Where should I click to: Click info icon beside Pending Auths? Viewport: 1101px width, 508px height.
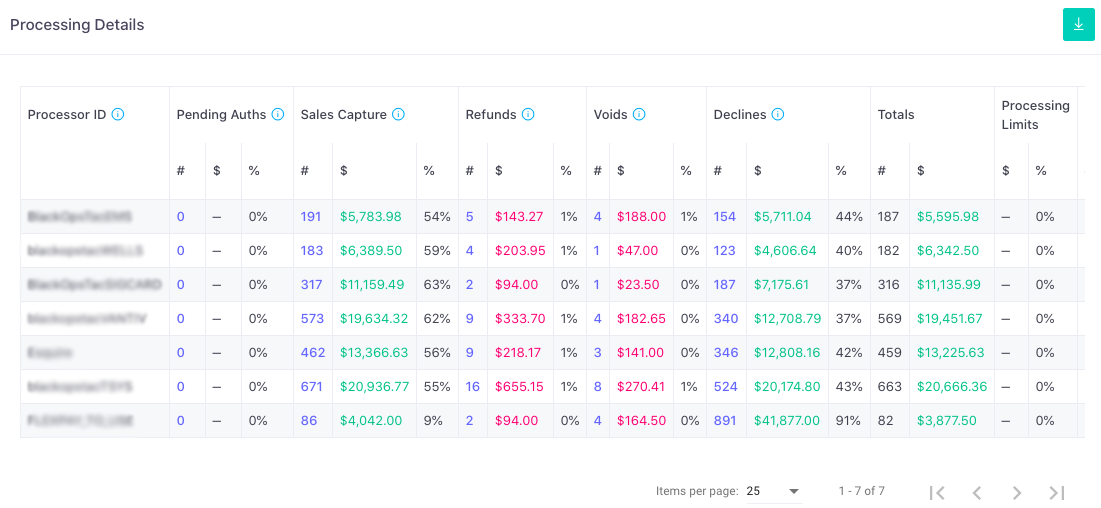pyautogui.click(x=277, y=115)
